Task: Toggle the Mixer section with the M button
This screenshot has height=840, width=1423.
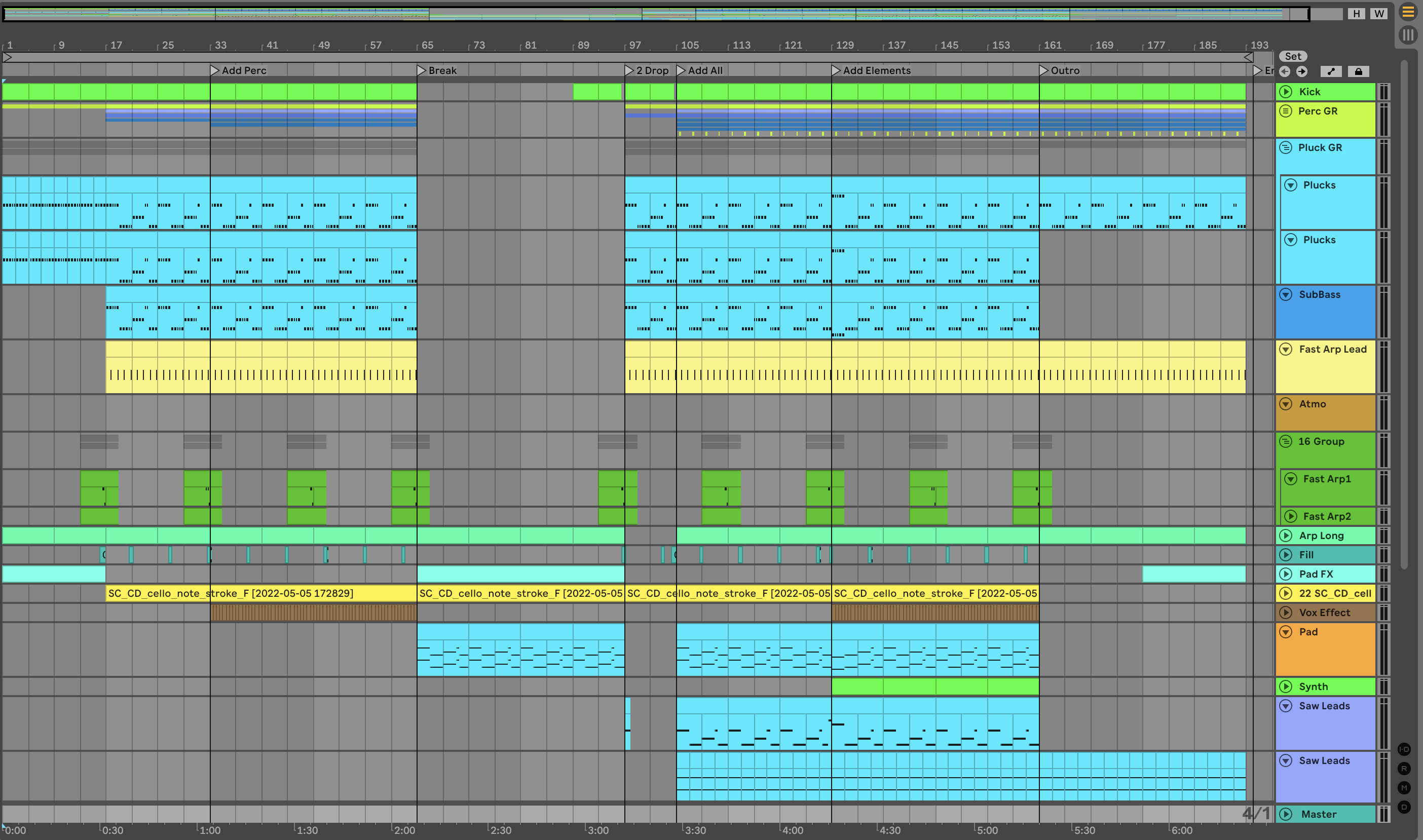Action: (x=1404, y=788)
